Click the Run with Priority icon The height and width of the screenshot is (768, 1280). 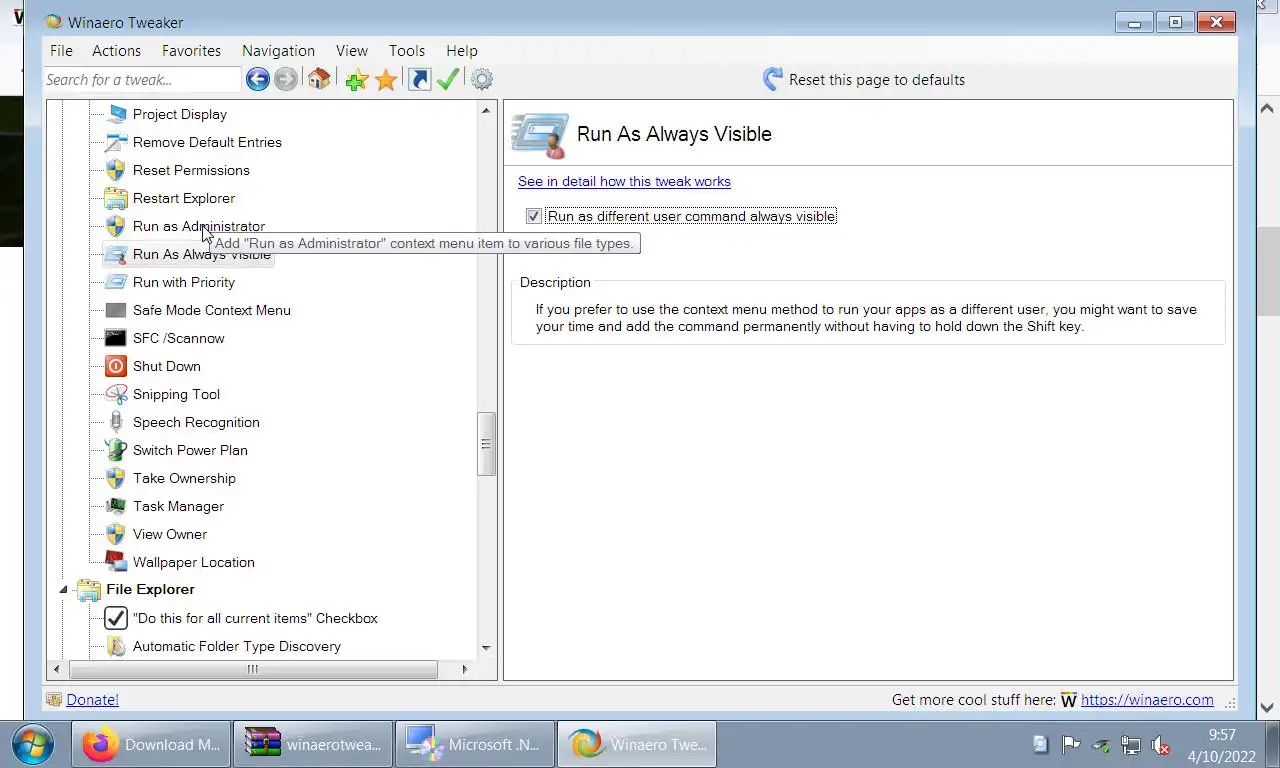[x=116, y=282]
